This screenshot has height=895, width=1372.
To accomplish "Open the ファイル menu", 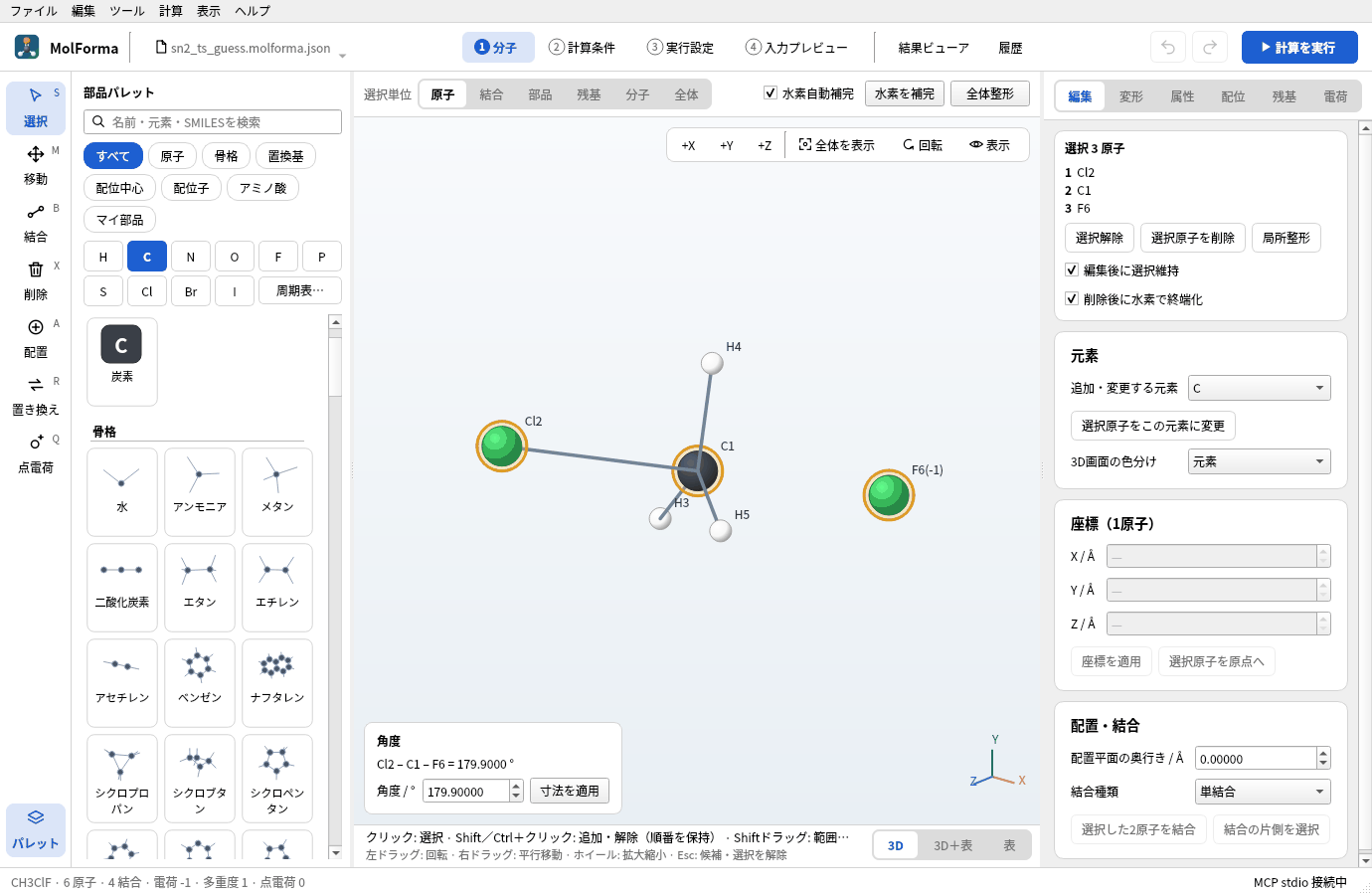I will (x=34, y=11).
